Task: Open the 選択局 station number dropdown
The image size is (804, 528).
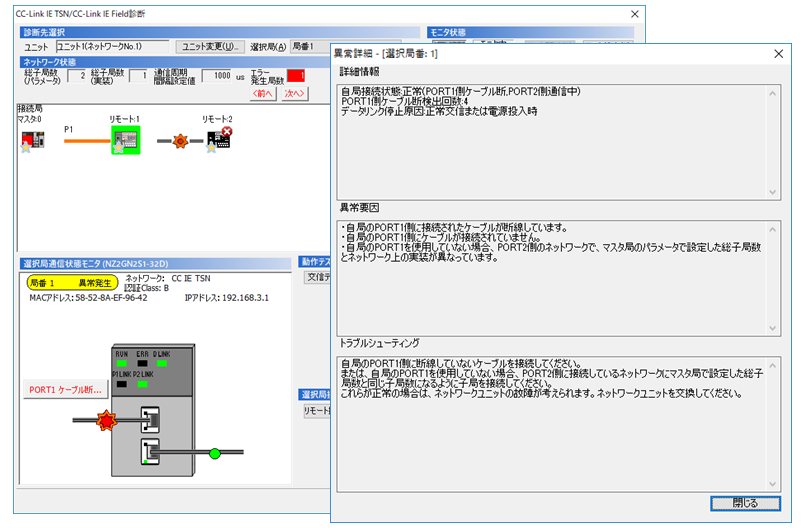Action: click(308, 47)
